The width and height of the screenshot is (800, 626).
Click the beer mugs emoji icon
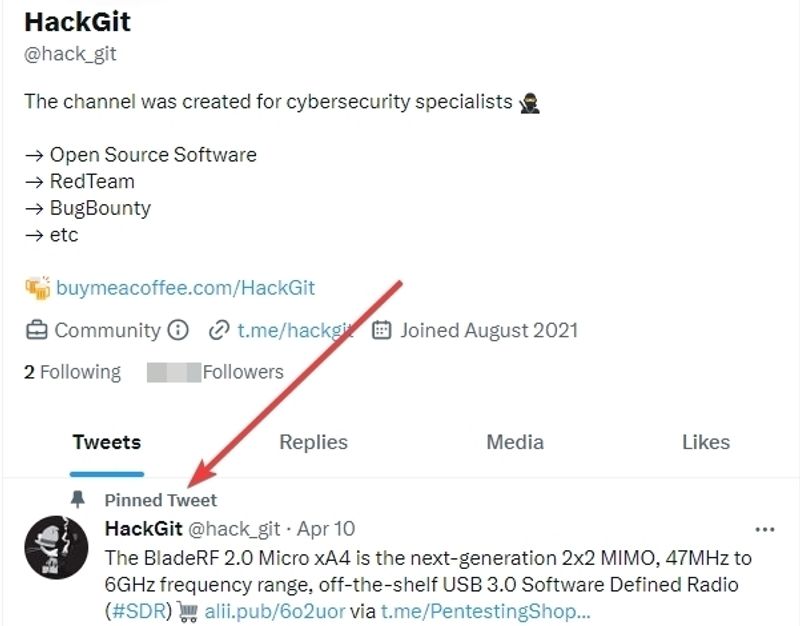click(38, 288)
